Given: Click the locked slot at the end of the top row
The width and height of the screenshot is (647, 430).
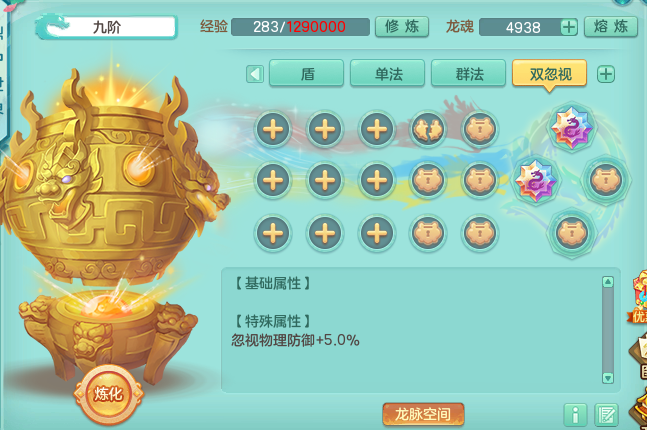Looking at the screenshot, I should (480, 129).
